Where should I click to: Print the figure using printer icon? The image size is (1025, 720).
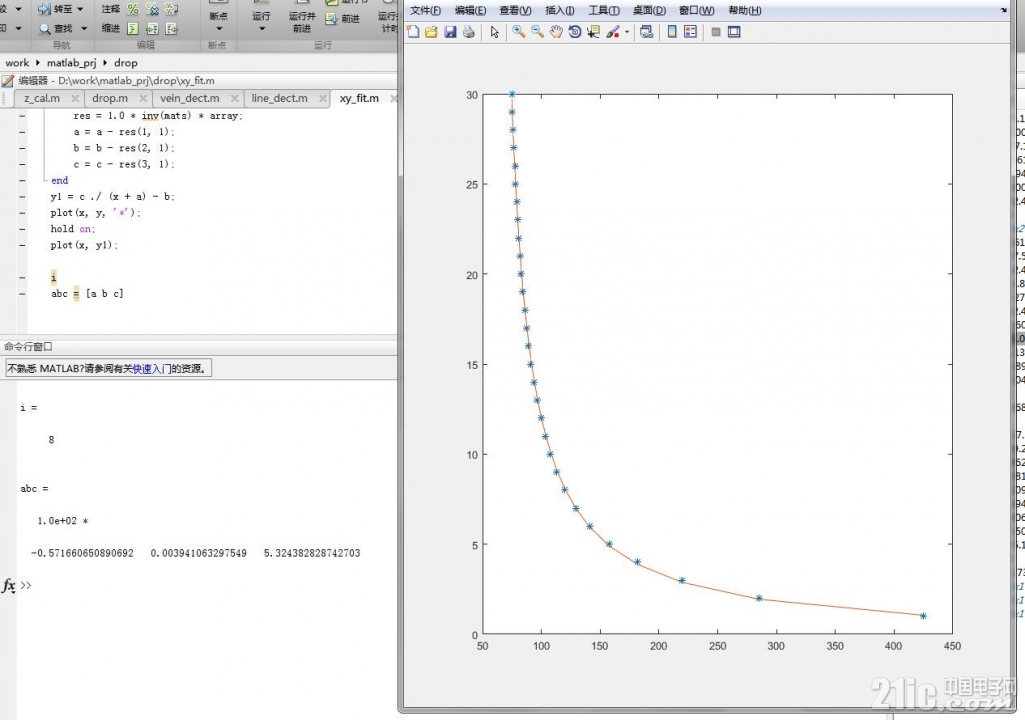pos(469,32)
